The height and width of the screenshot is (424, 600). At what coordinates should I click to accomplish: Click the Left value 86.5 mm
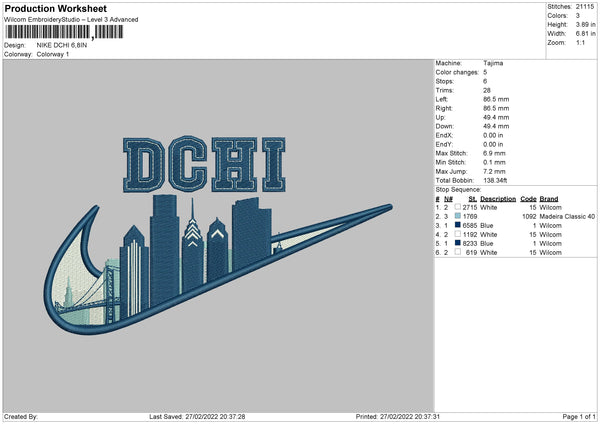coord(496,99)
